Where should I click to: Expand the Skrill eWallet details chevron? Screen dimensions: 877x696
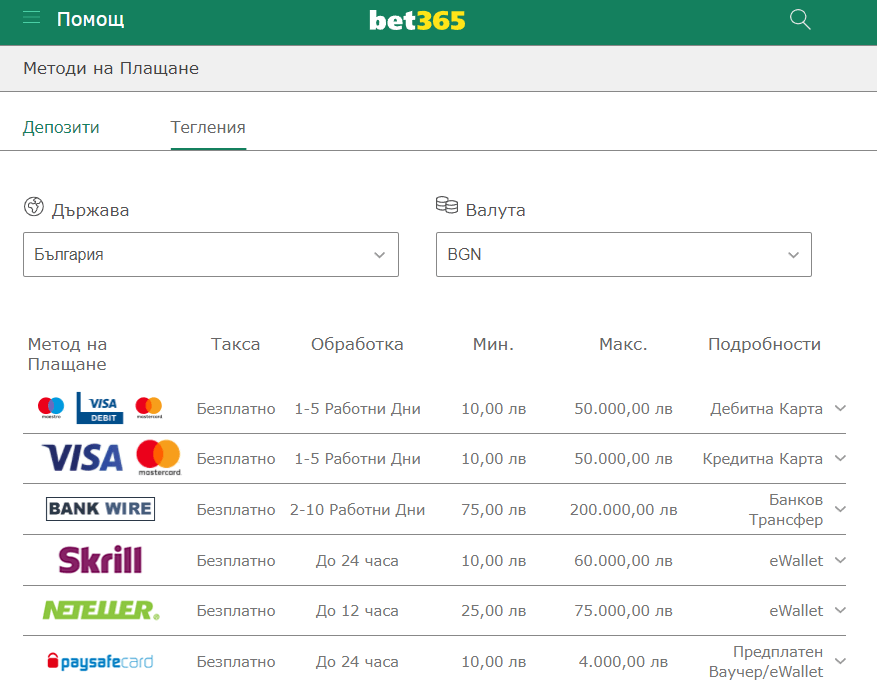(x=840, y=560)
